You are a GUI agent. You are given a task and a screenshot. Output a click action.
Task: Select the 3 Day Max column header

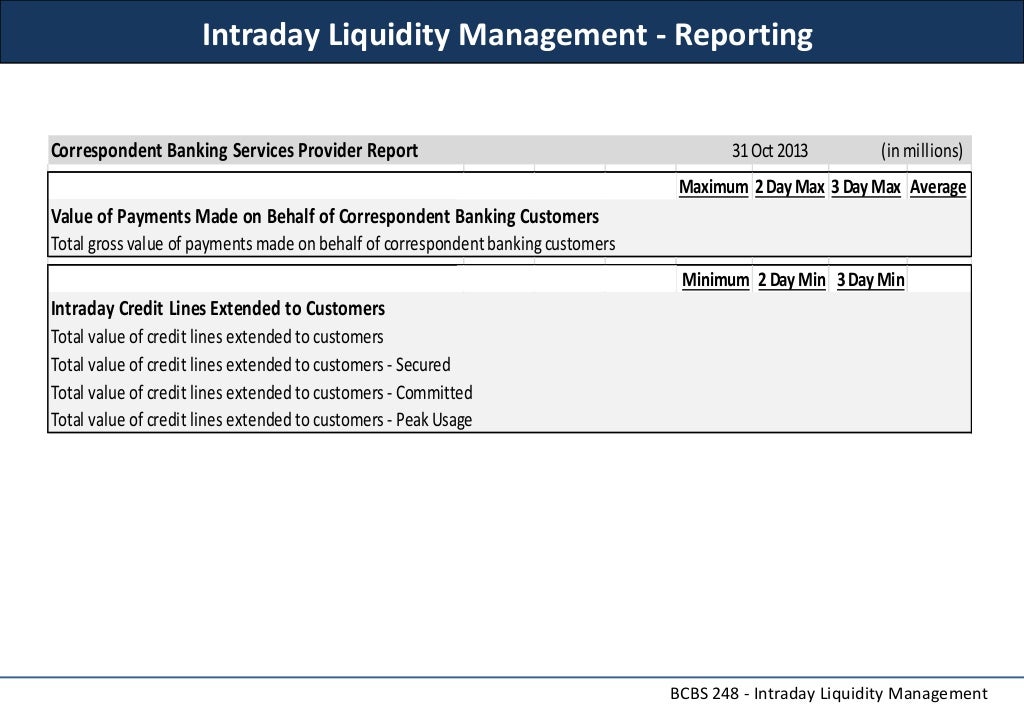coord(866,187)
